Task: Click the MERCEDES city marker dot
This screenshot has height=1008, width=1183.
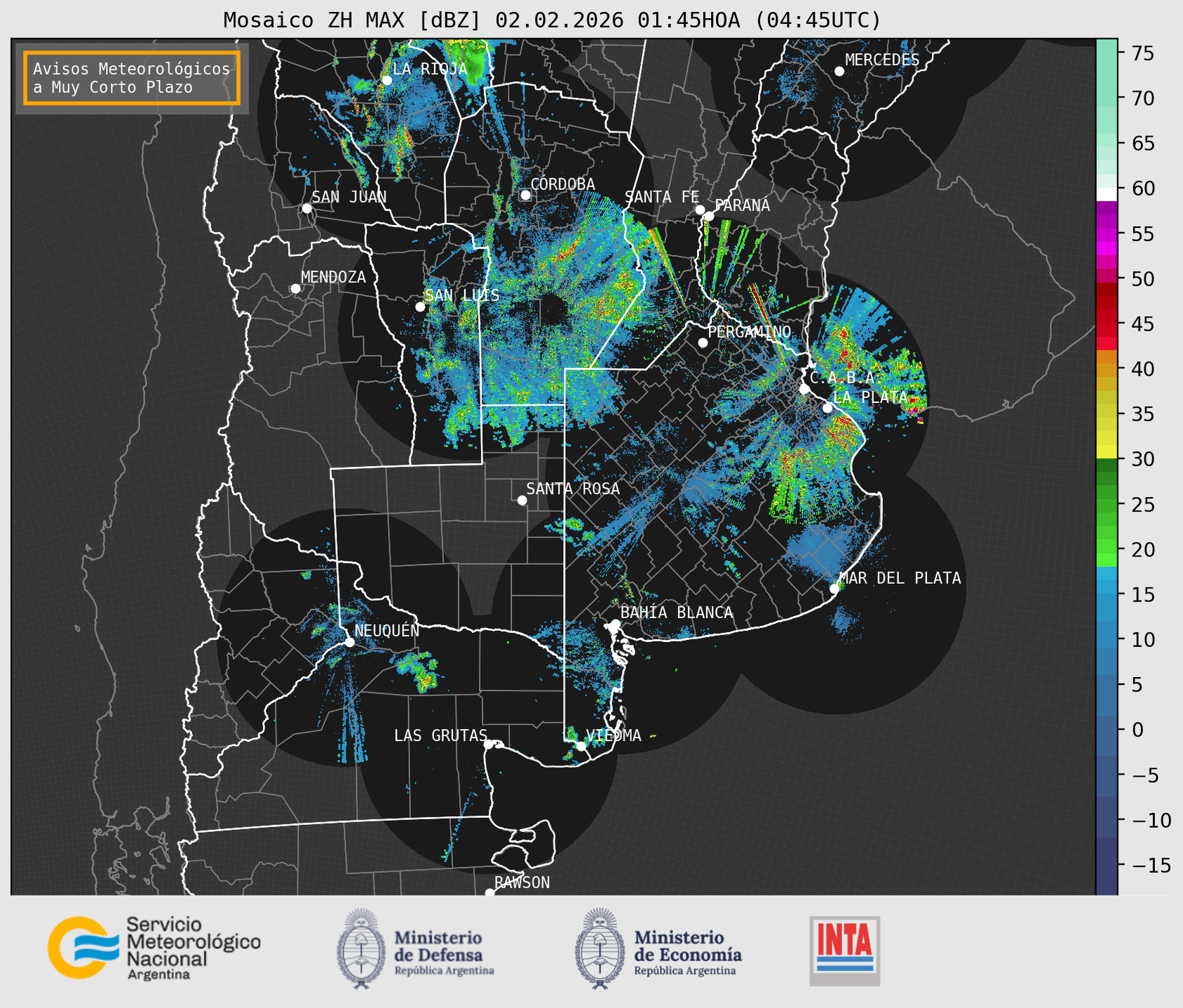Action: [x=839, y=71]
